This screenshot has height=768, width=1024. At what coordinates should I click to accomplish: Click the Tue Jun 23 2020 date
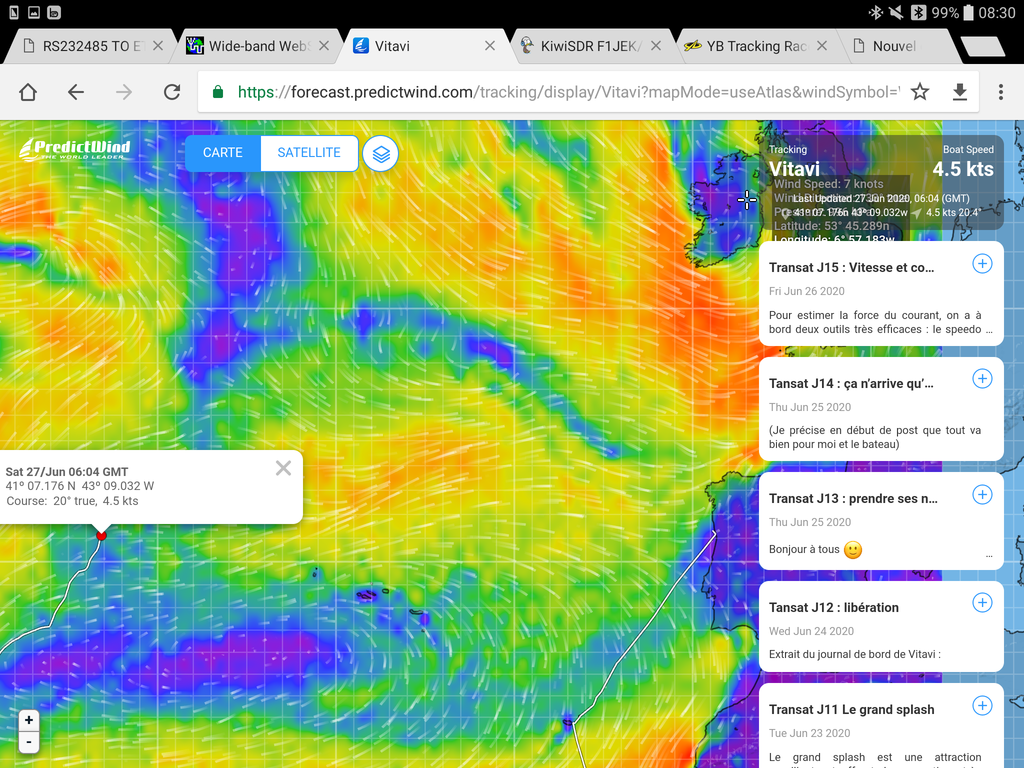tap(809, 733)
